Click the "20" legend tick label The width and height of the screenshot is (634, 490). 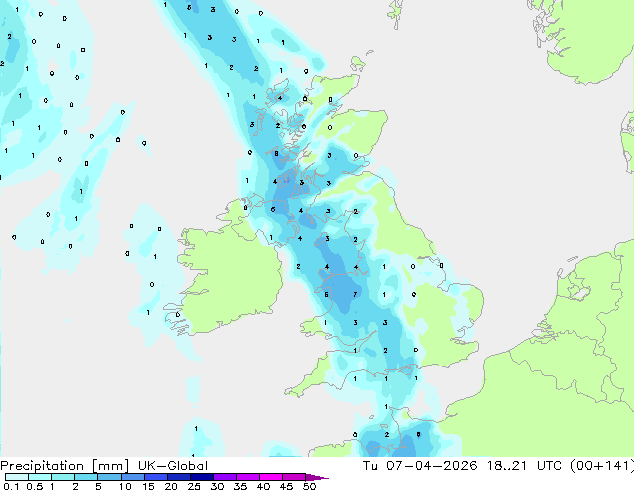click(171, 486)
